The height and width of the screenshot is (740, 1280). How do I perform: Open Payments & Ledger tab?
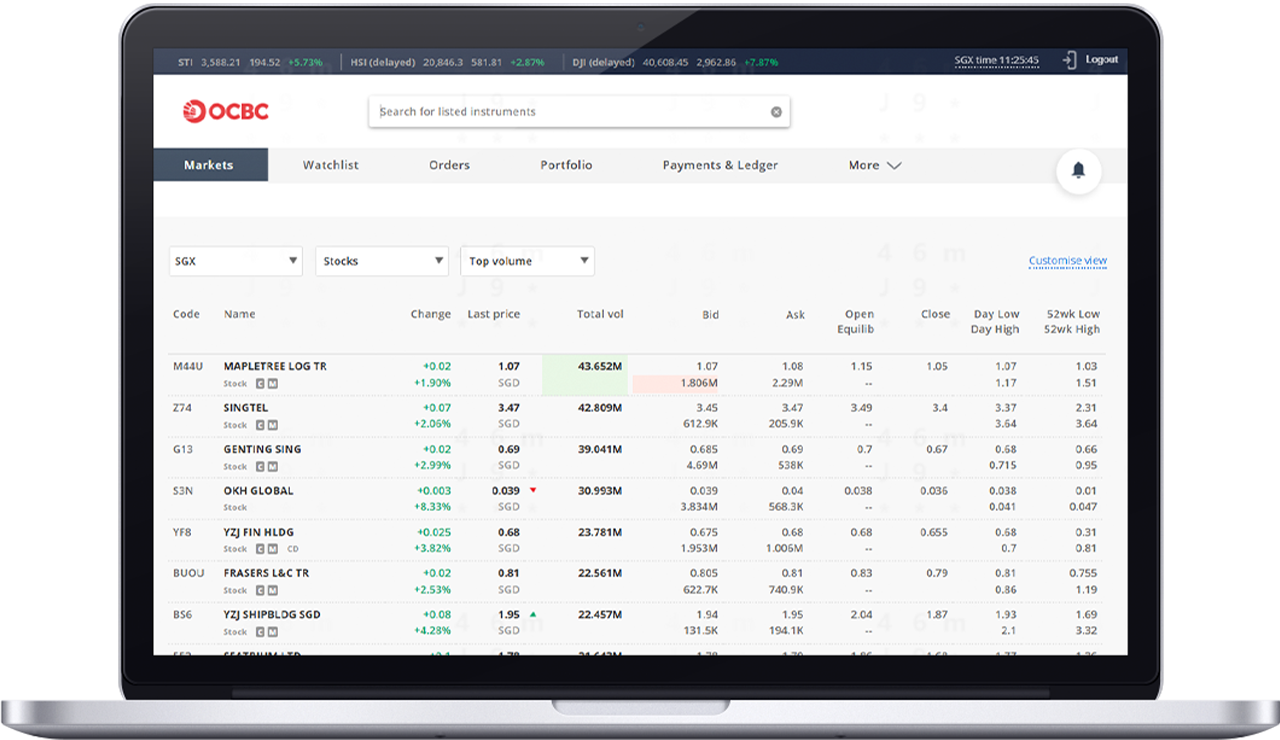tap(720, 165)
